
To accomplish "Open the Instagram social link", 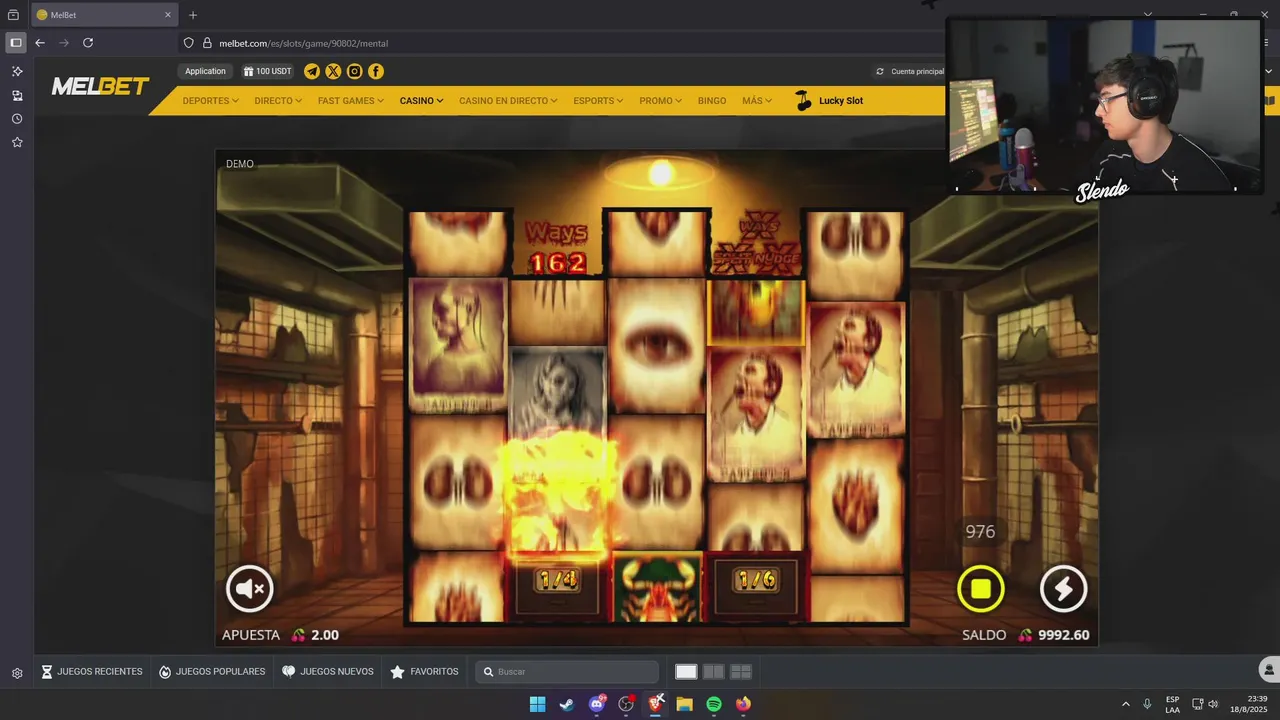I will [354, 71].
